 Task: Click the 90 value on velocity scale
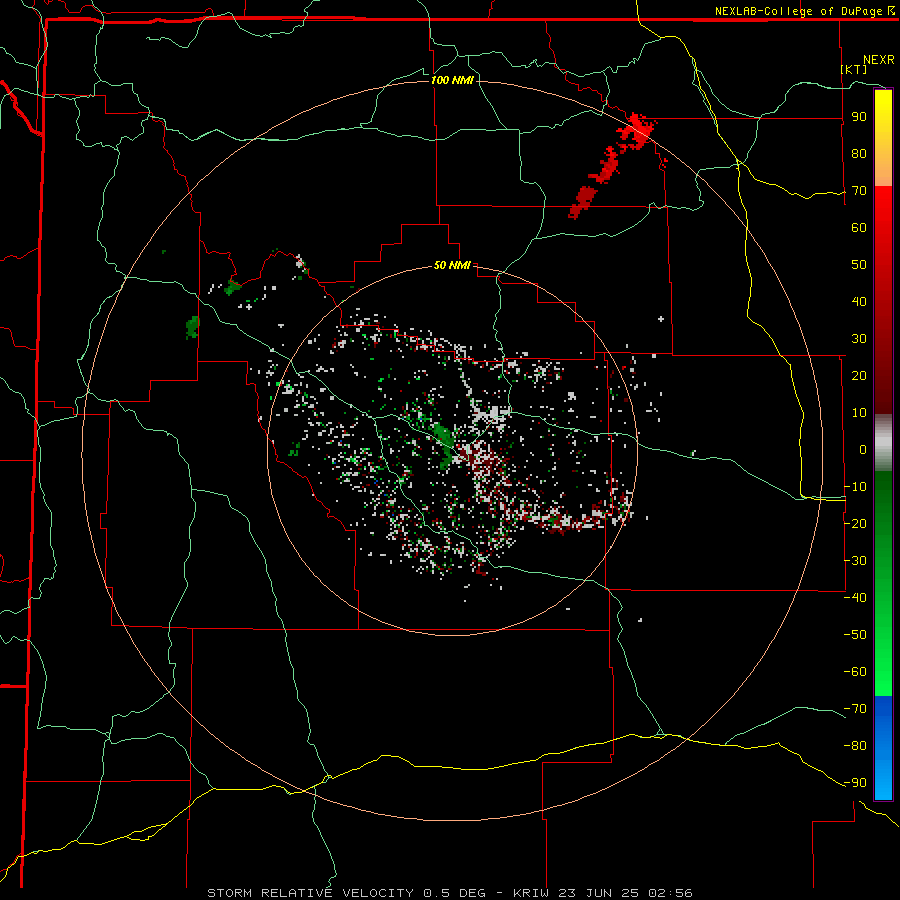859,117
